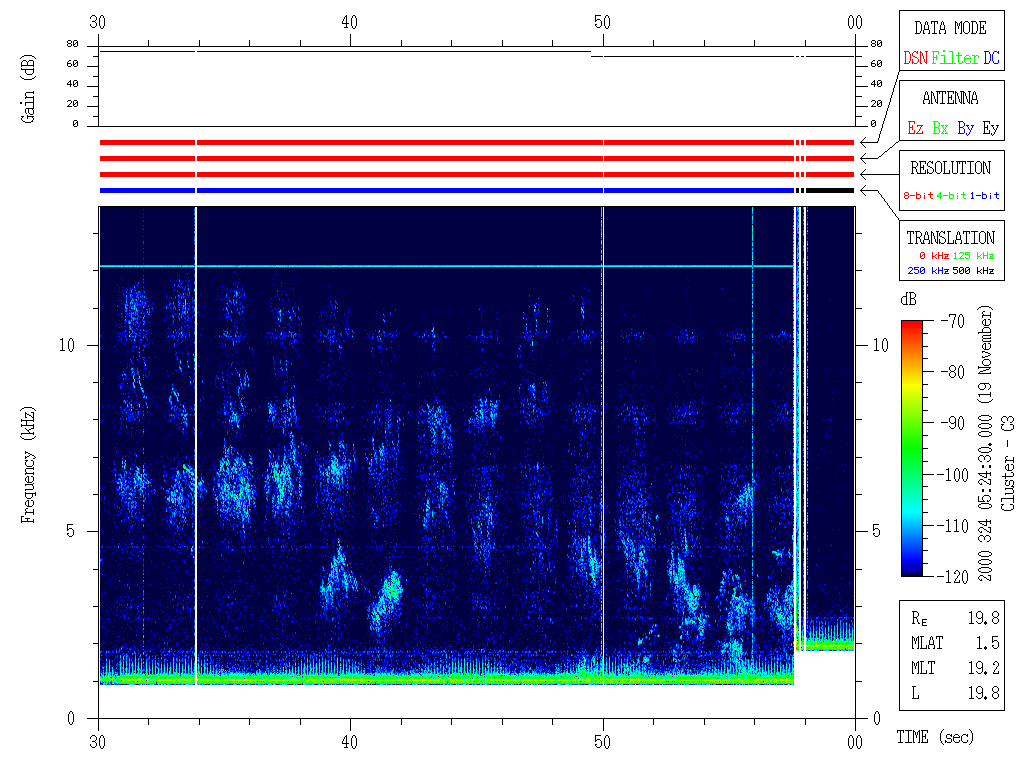Click the green Bx antenna label
1024x768 pixels.
coord(940,128)
